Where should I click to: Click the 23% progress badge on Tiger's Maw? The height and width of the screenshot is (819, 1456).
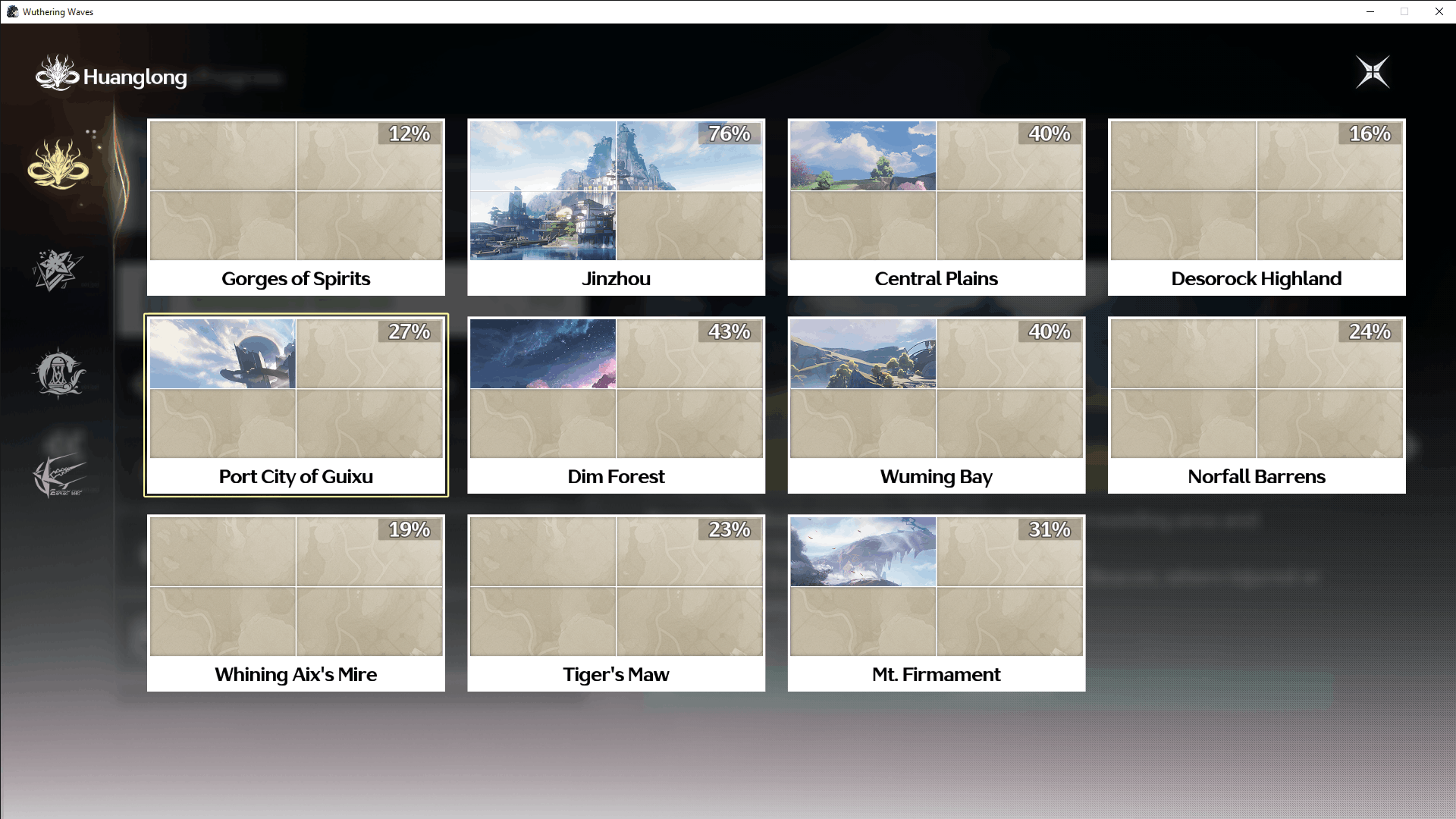[730, 529]
